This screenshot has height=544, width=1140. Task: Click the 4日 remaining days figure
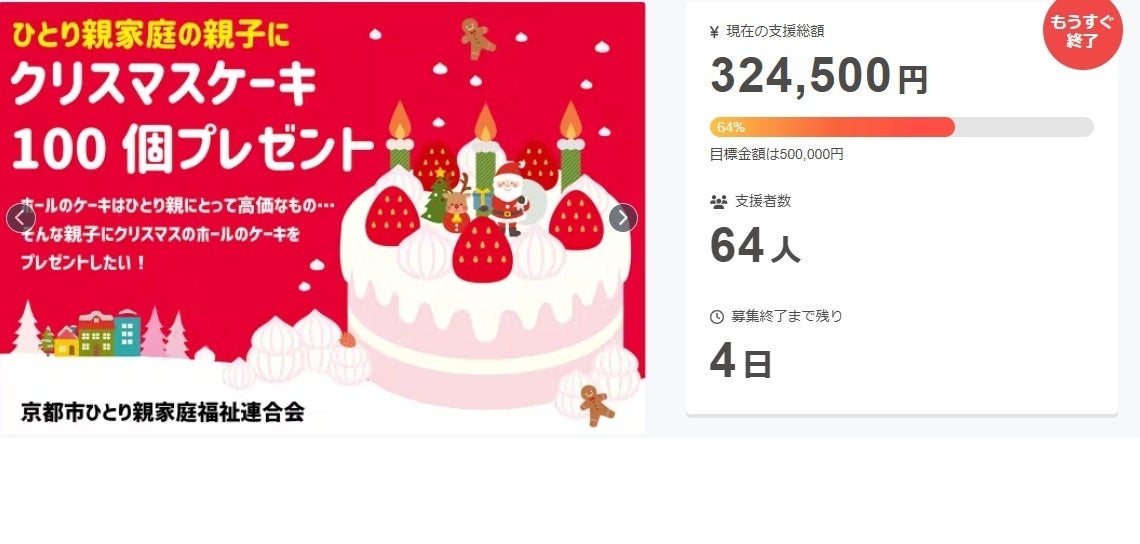point(740,363)
